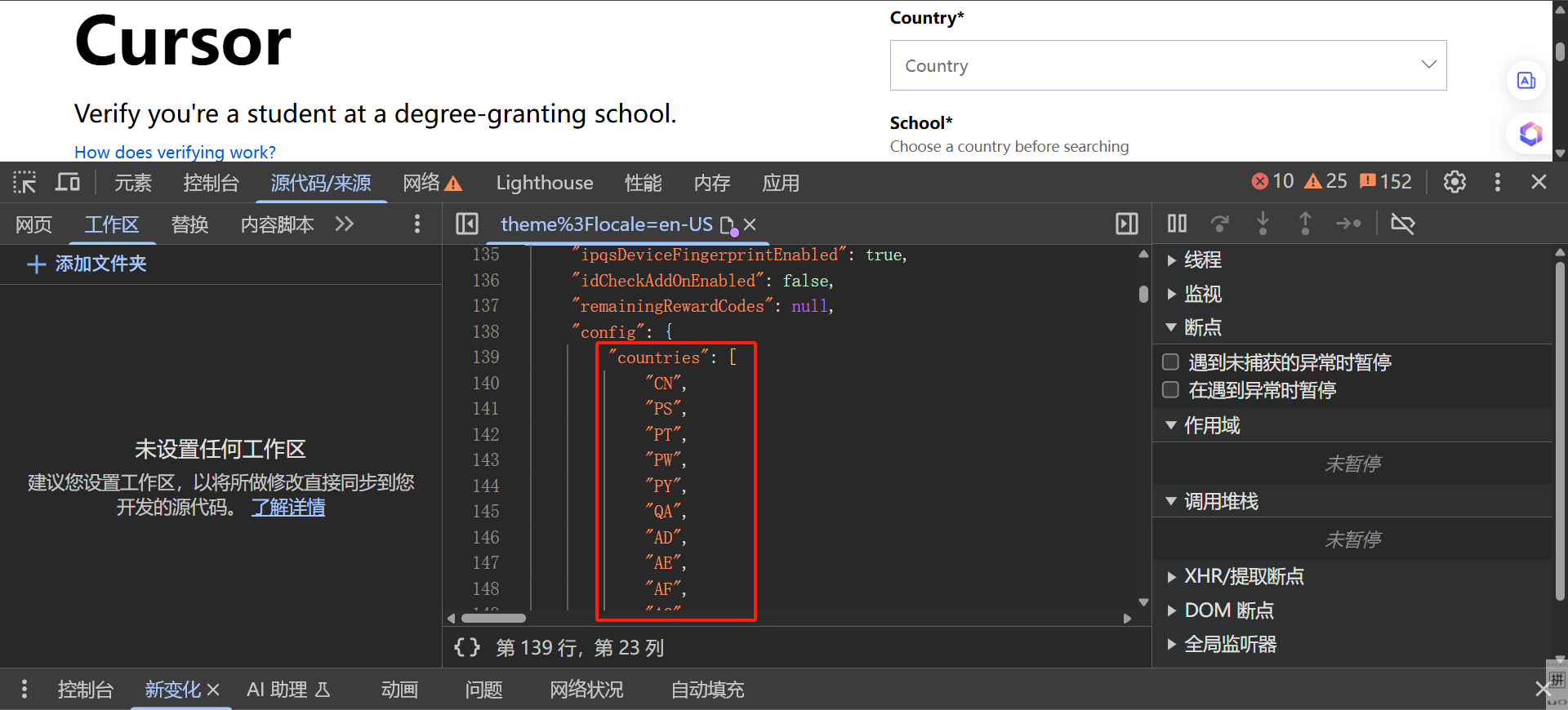The width and height of the screenshot is (1568, 710).
Task: Pretty print the source with braces icon
Action: pyautogui.click(x=467, y=647)
